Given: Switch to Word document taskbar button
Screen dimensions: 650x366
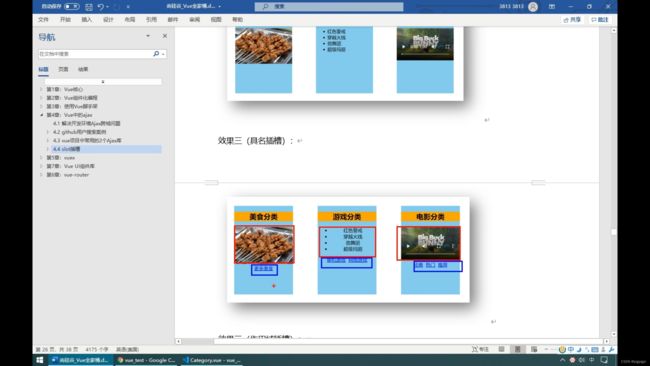Looking at the screenshot, I should tap(81, 360).
